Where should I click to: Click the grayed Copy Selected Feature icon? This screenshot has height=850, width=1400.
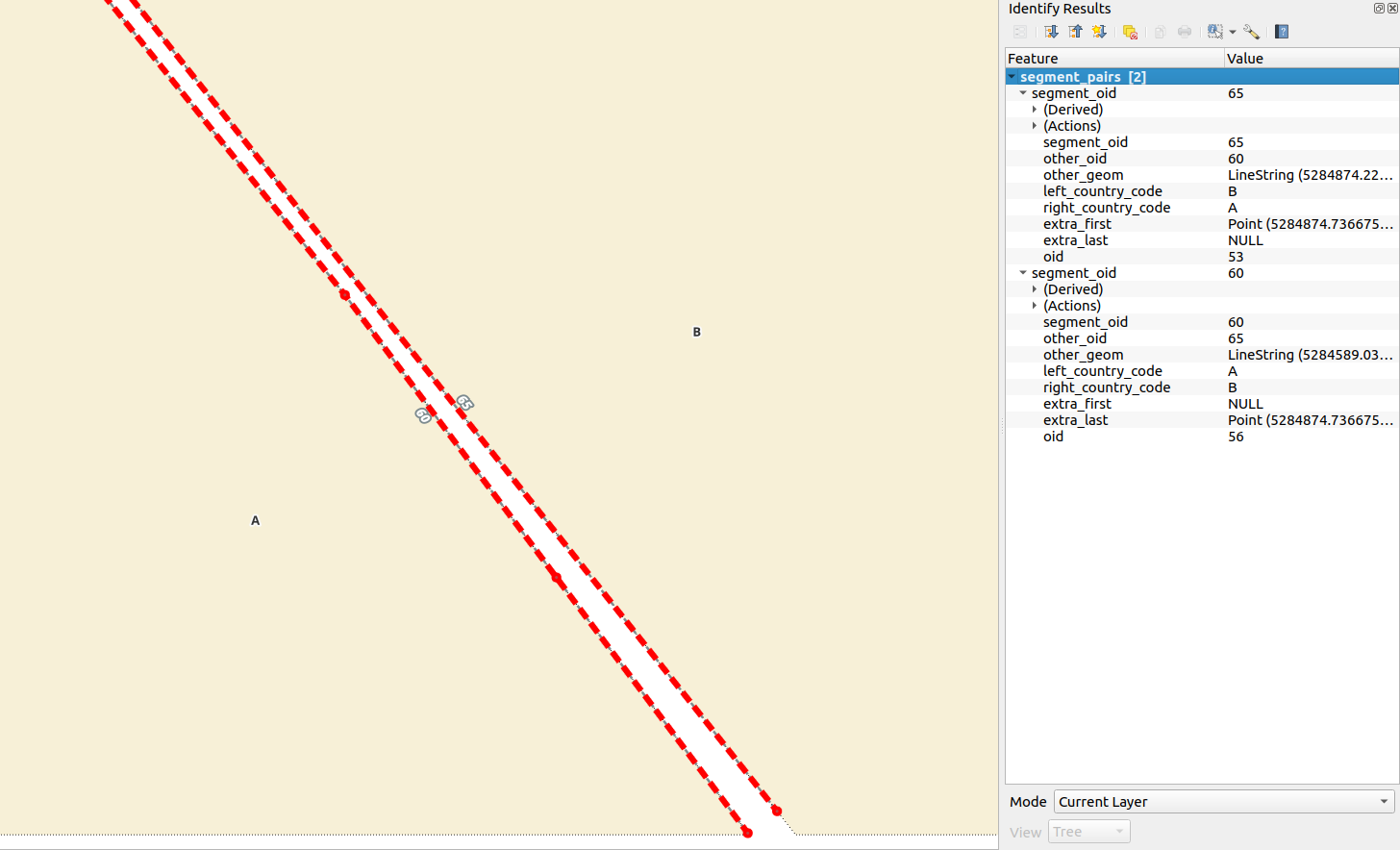1160,32
